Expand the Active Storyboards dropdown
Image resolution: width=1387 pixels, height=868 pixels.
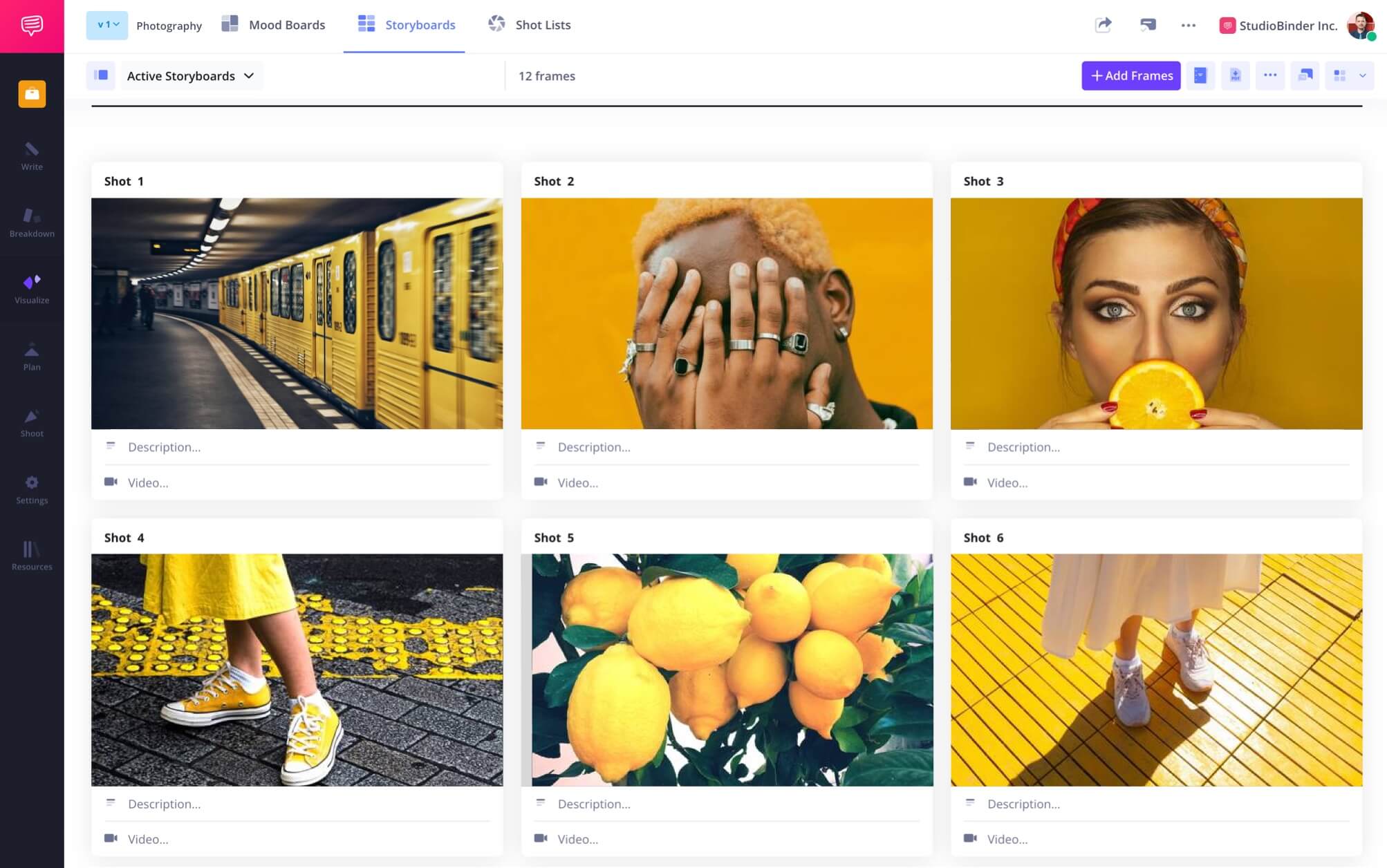pos(191,76)
